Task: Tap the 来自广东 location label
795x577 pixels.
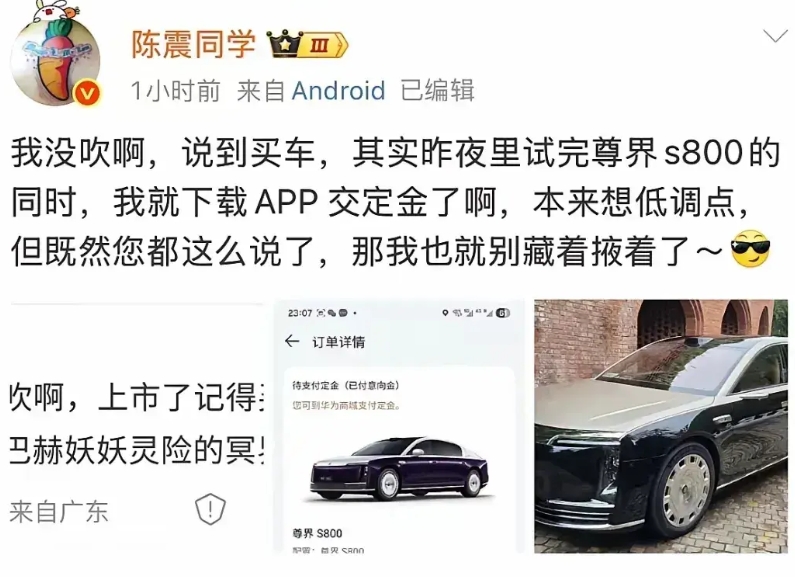Action: pyautogui.click(x=59, y=512)
